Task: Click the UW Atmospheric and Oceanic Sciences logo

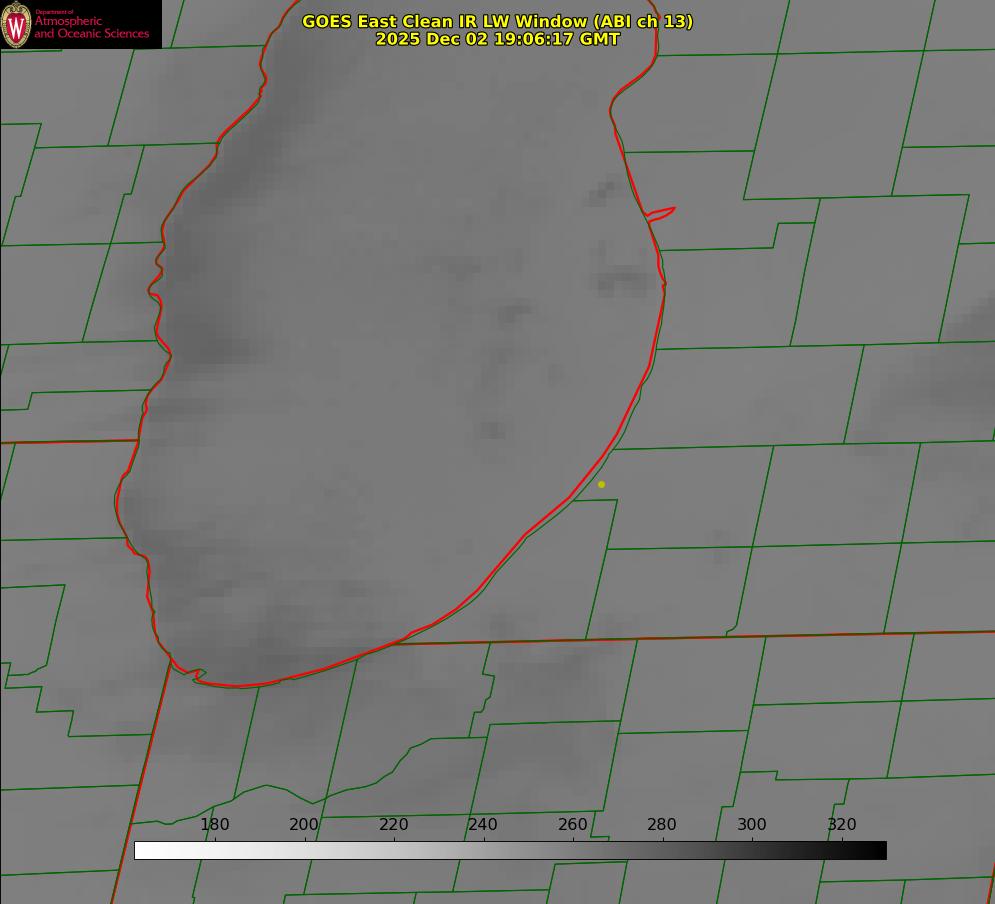Action: pos(81,24)
